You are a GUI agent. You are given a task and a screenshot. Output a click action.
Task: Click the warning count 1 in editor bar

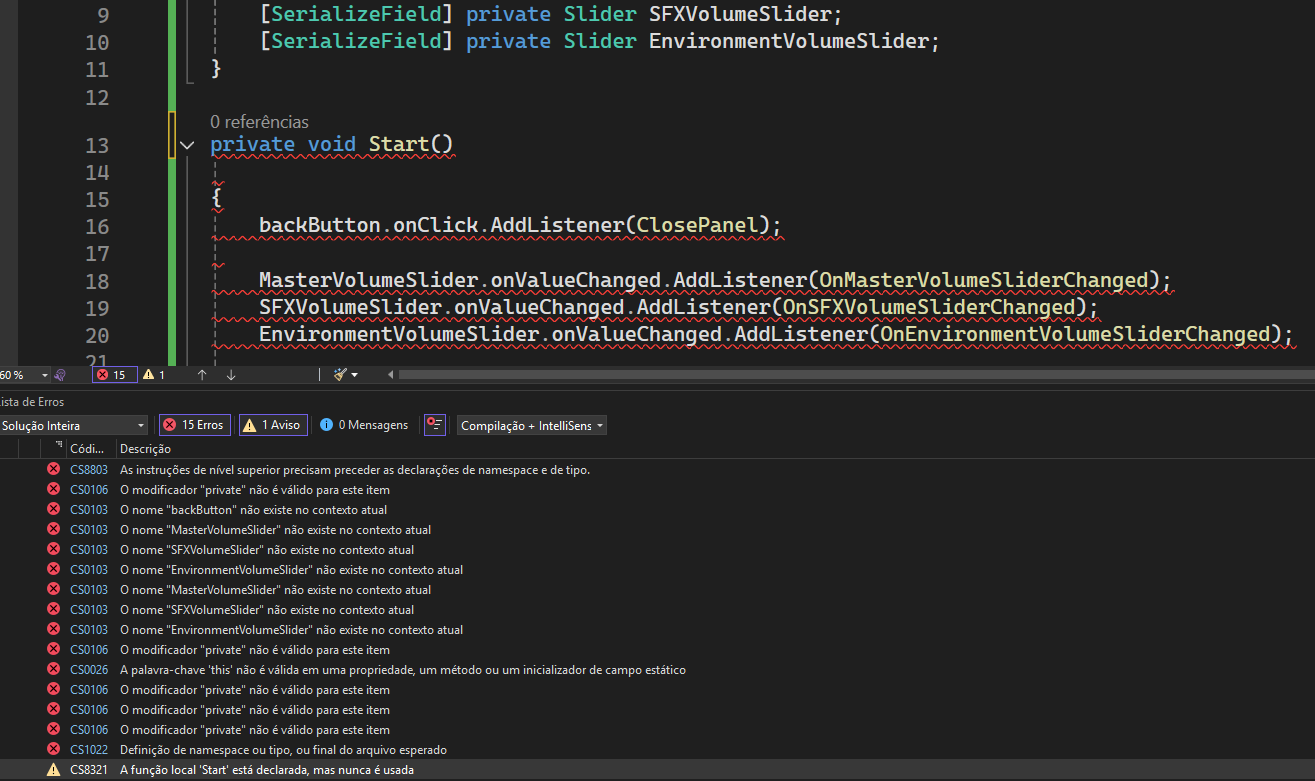tap(154, 375)
